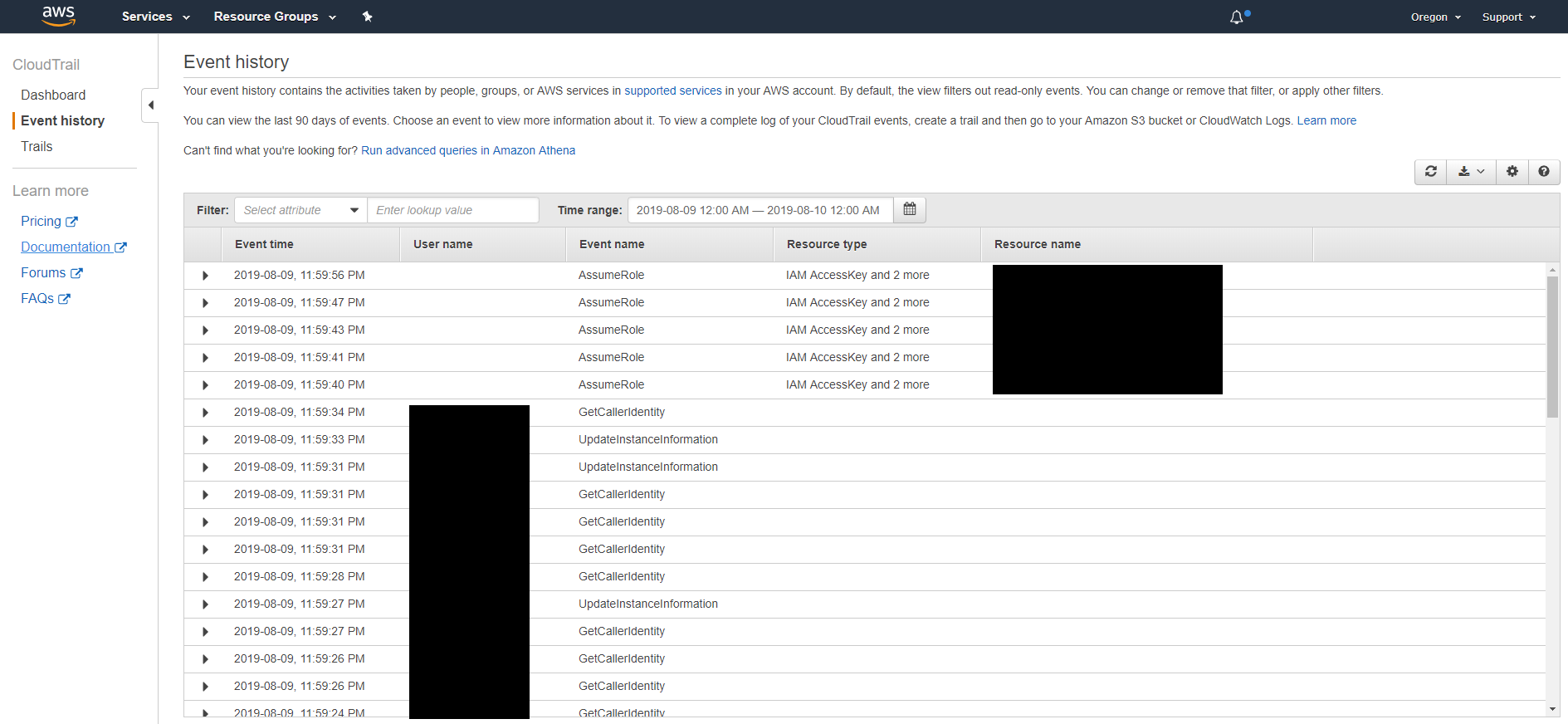This screenshot has width=1568, height=724.
Task: Expand the 11:59:47 PM AssumeRole event
Action: coord(205,303)
